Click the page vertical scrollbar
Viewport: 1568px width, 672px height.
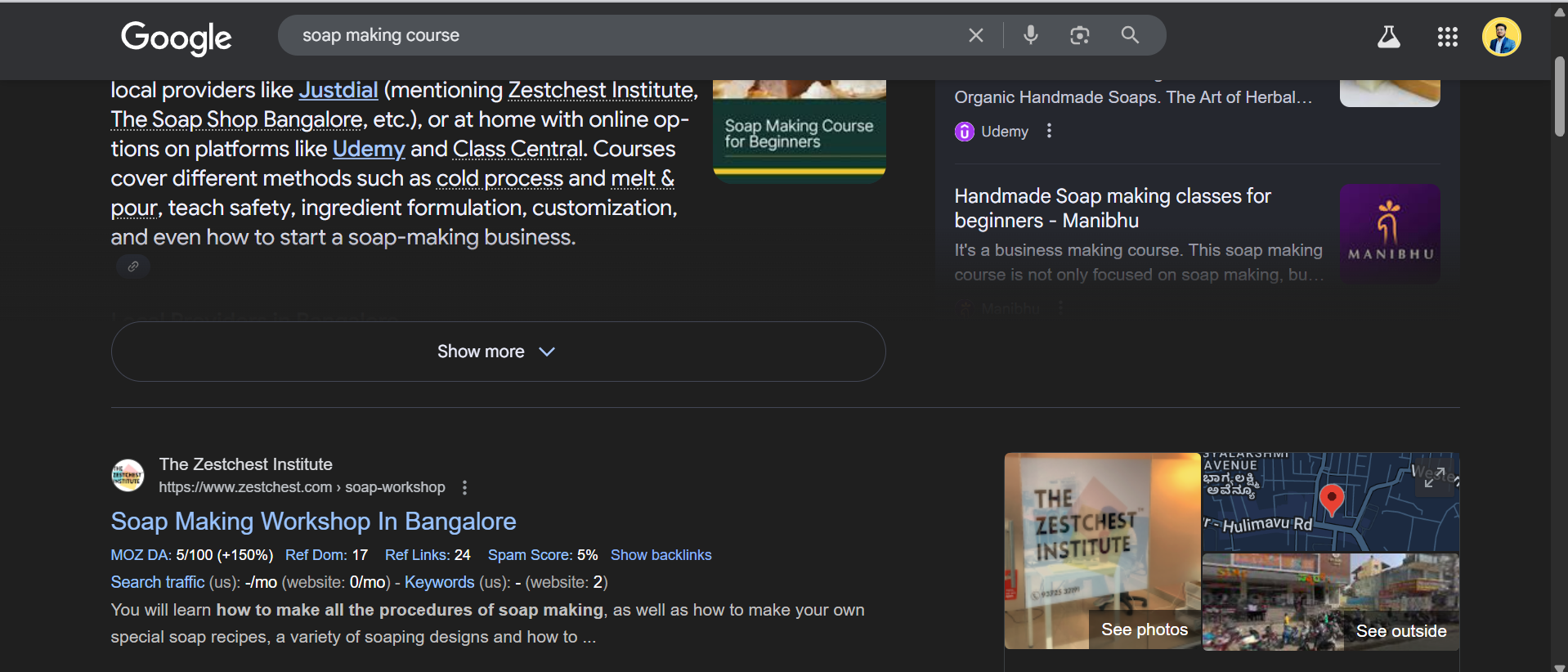(x=1560, y=98)
